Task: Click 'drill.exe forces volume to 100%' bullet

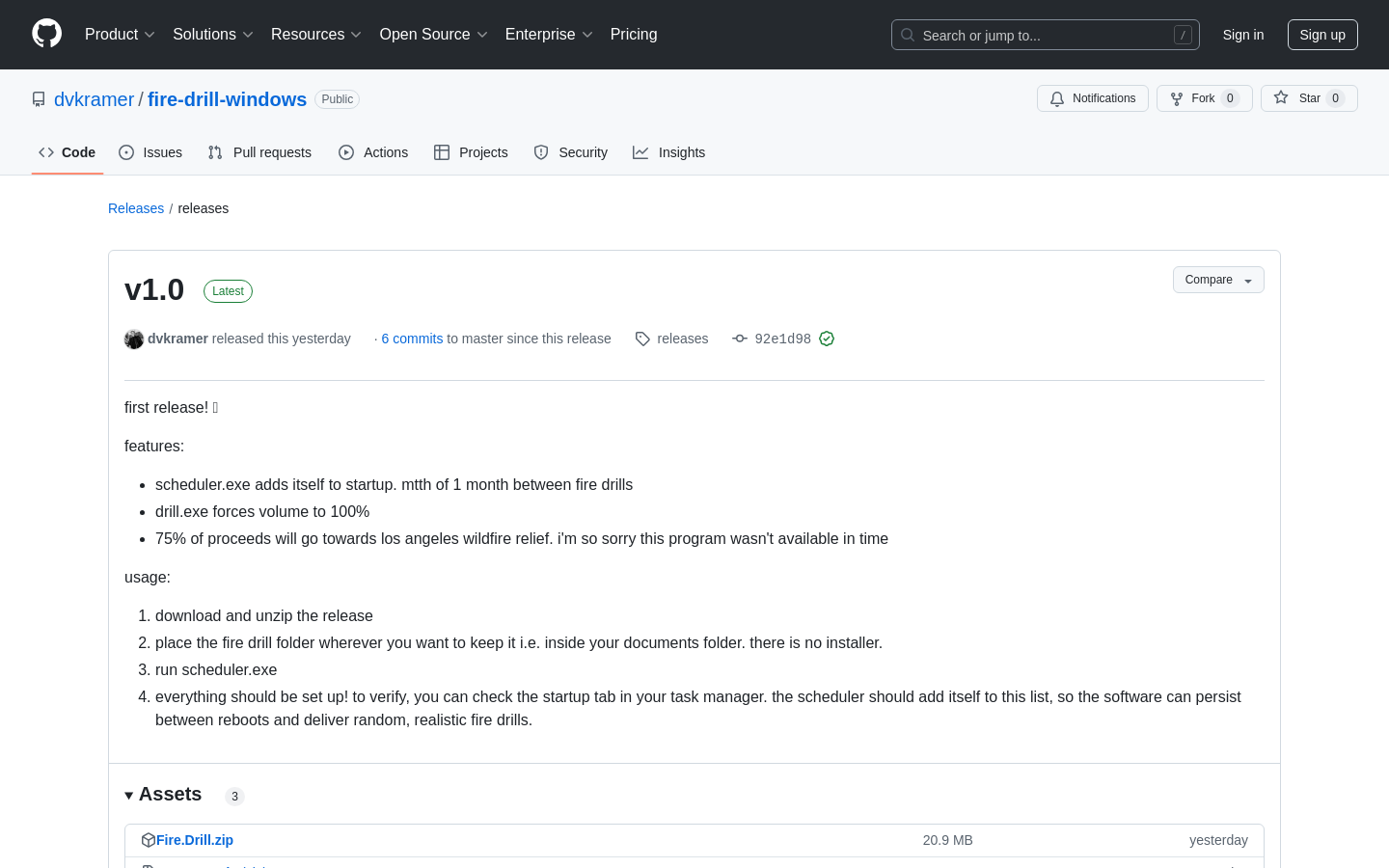Action: point(262,511)
